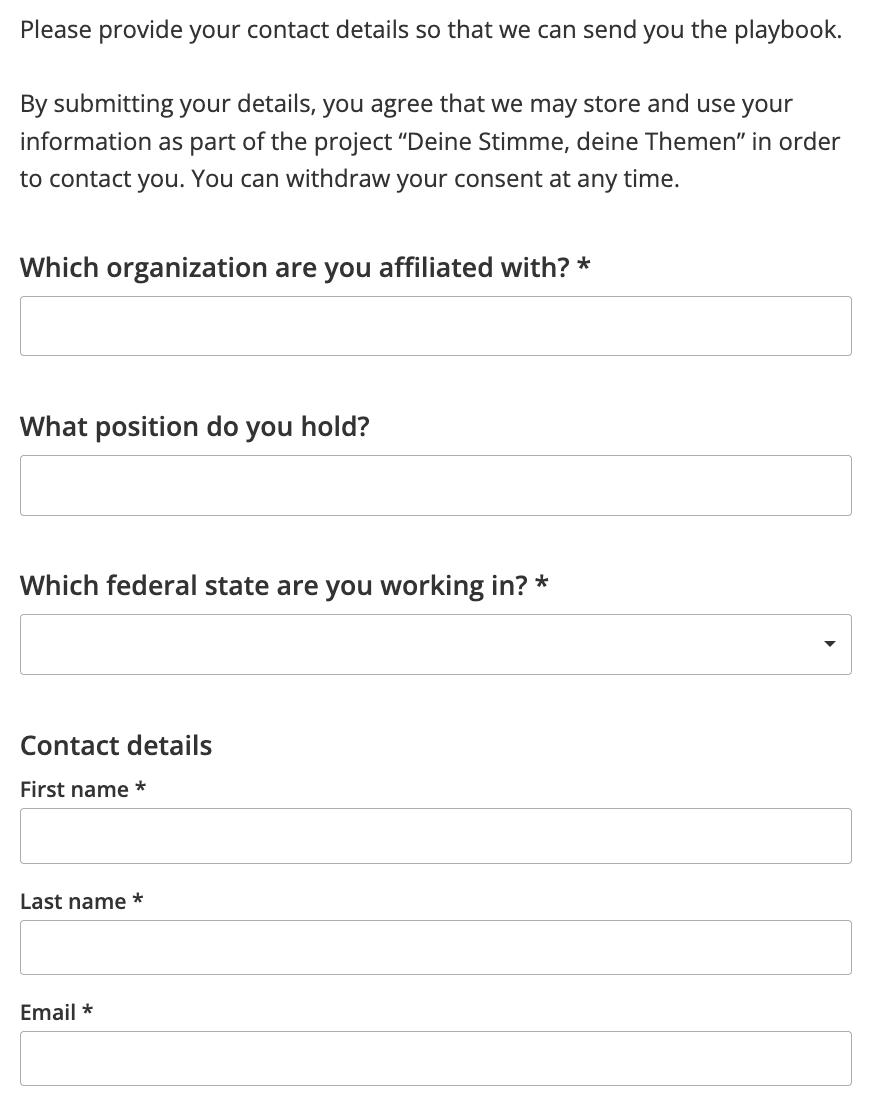The width and height of the screenshot is (870, 1106).
Task: Click the 'What position do you hold?' label
Action: 195,427
